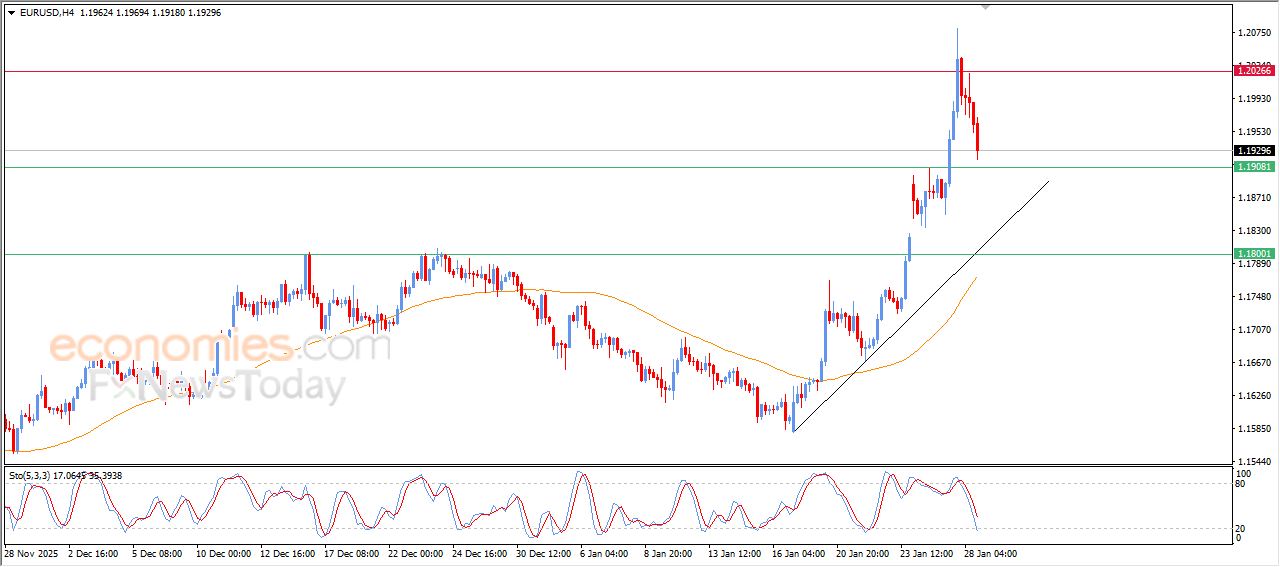
Task: Click the green 1.18001 support level label
Action: coord(1253,254)
